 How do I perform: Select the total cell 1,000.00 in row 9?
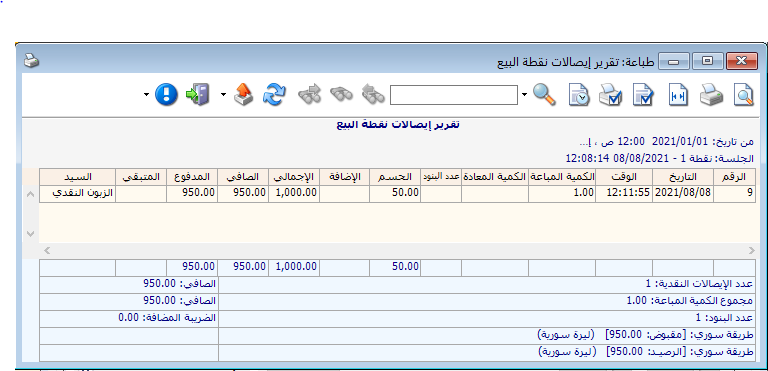[x=294, y=193]
